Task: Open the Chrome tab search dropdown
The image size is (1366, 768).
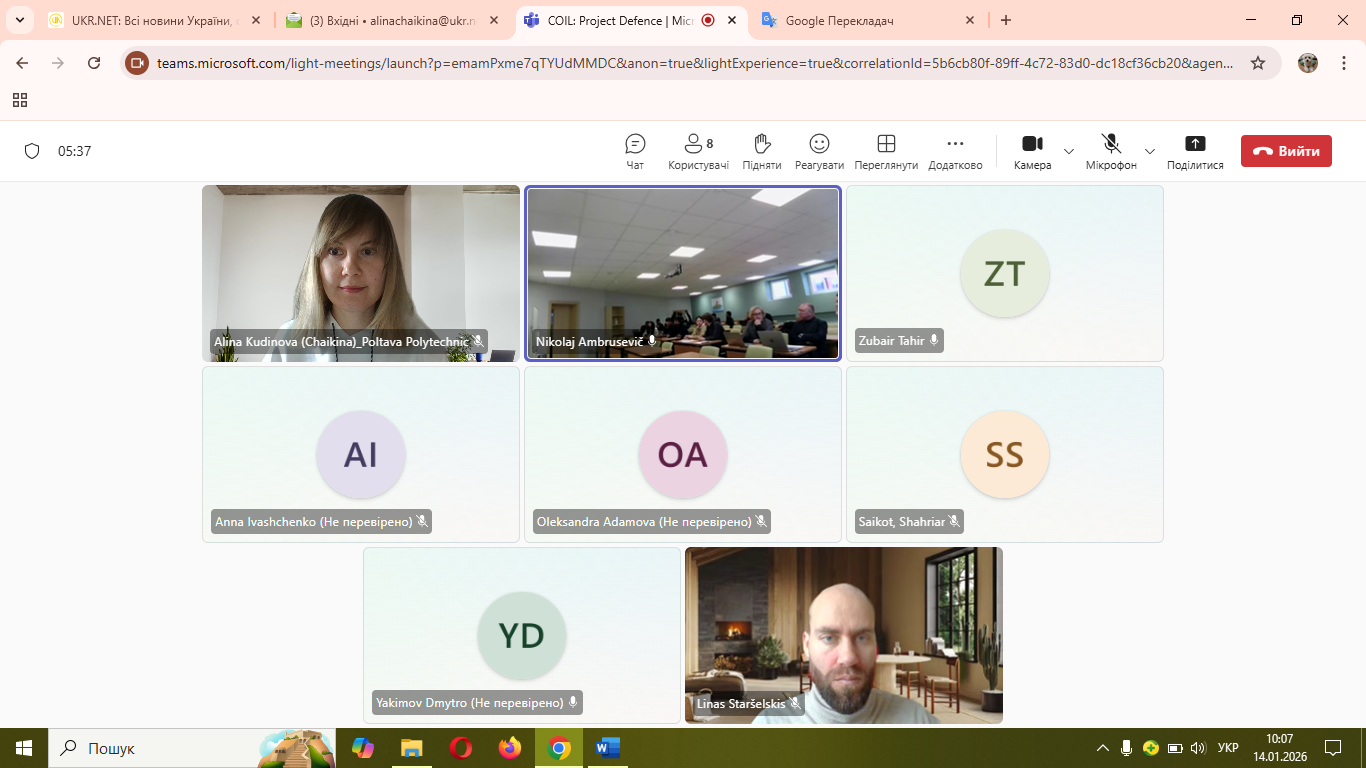Action: coord(19,20)
